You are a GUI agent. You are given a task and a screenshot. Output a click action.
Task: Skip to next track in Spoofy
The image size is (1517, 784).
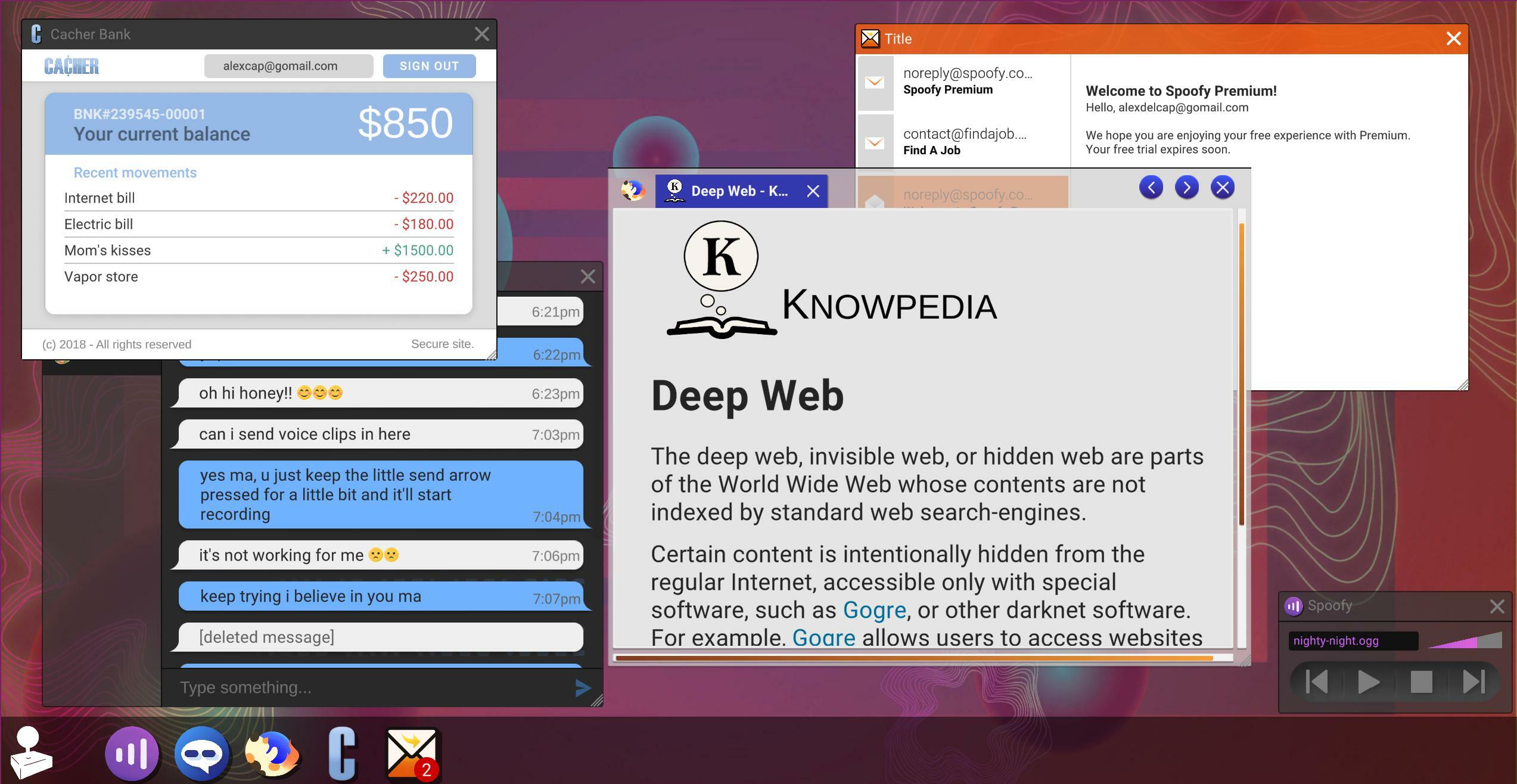pos(1474,682)
